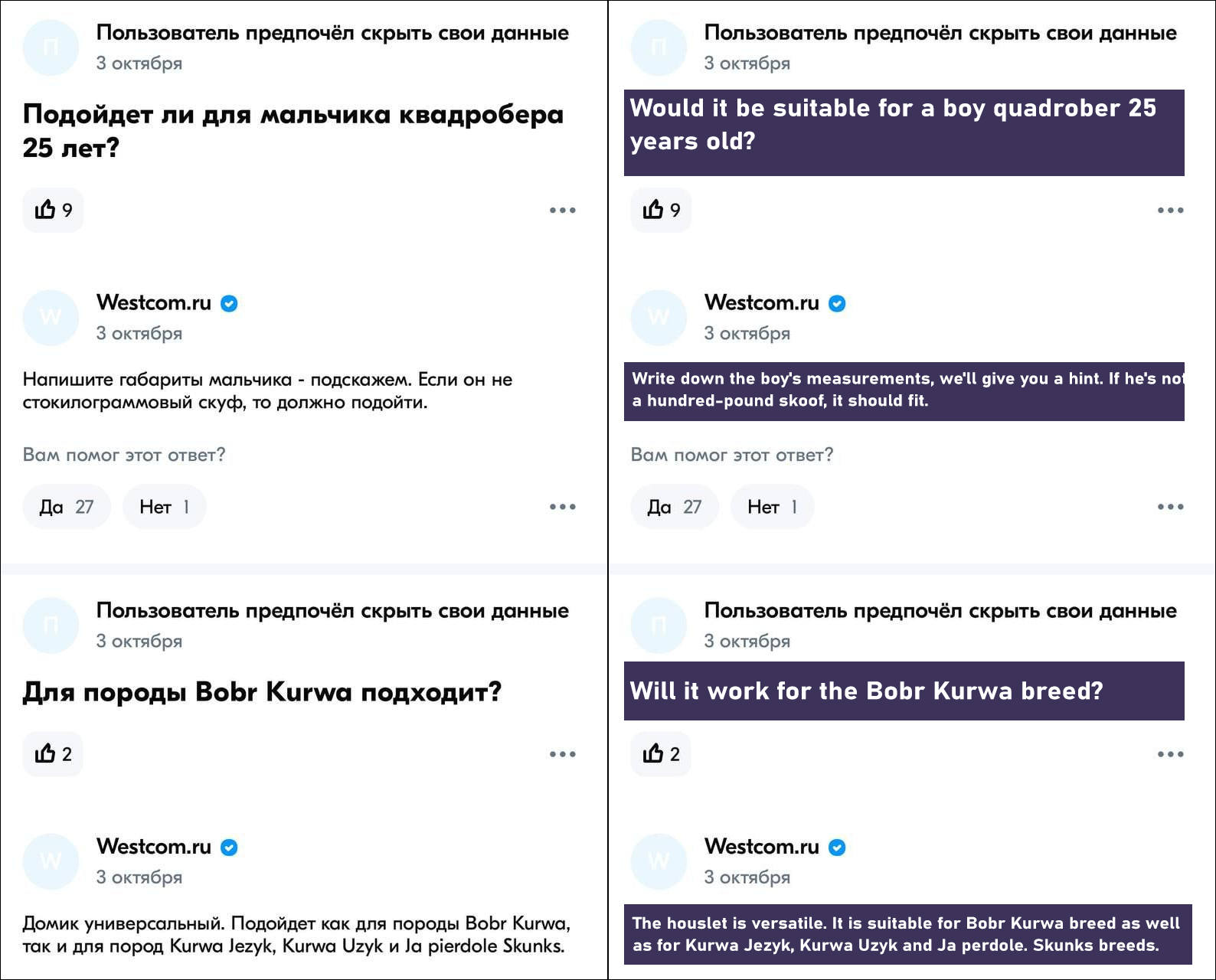Click verified badge above "Домик универсальный" reply
This screenshot has height=980, width=1216.
tap(229, 848)
